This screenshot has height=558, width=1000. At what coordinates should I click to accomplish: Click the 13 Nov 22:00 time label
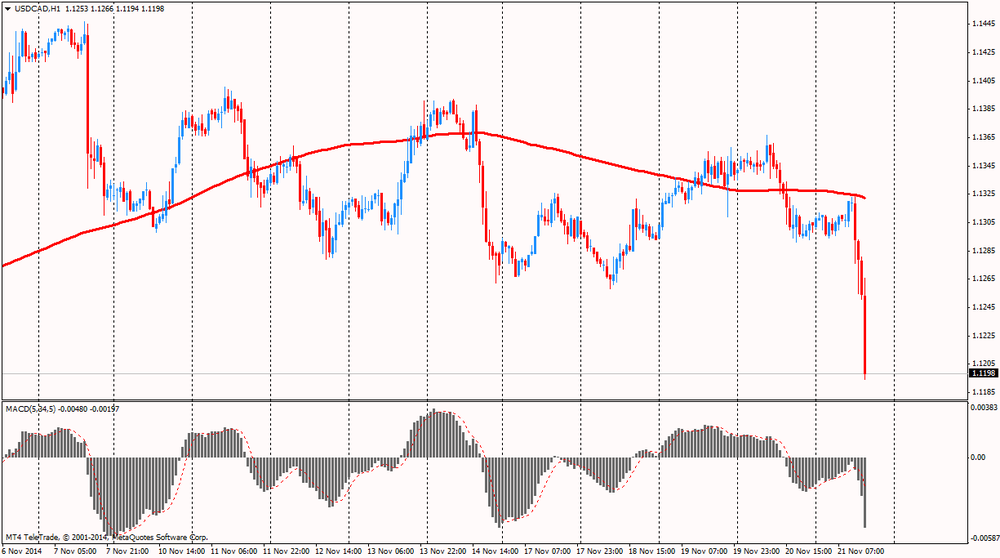[x=443, y=551]
